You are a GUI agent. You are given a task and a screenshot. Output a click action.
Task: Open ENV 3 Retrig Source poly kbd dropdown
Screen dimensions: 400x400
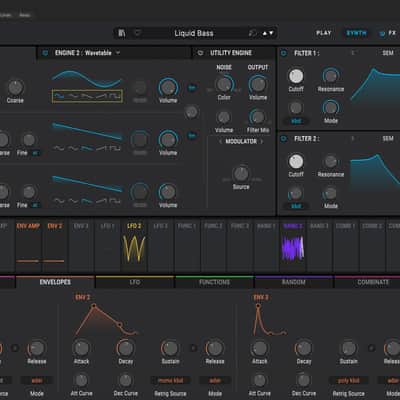[349, 380]
